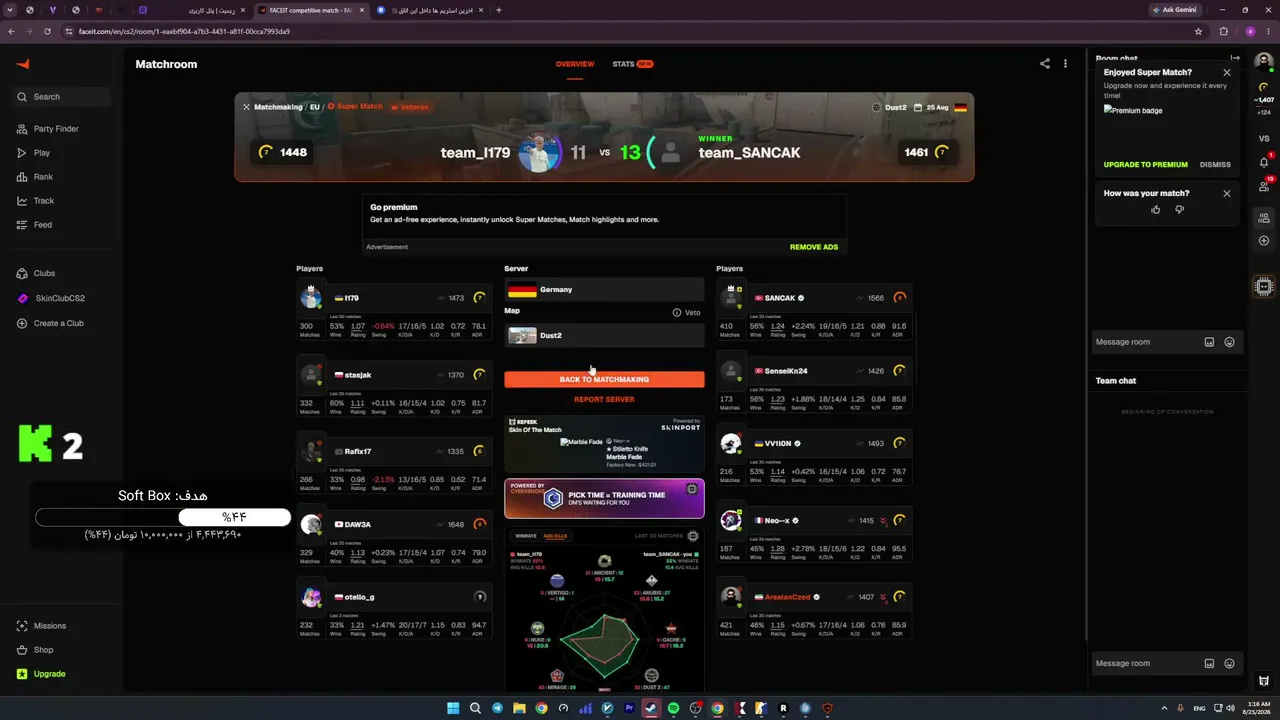The image size is (1280, 720).
Task: Open the emoji picker in the upper Message room box
Action: click(1229, 342)
